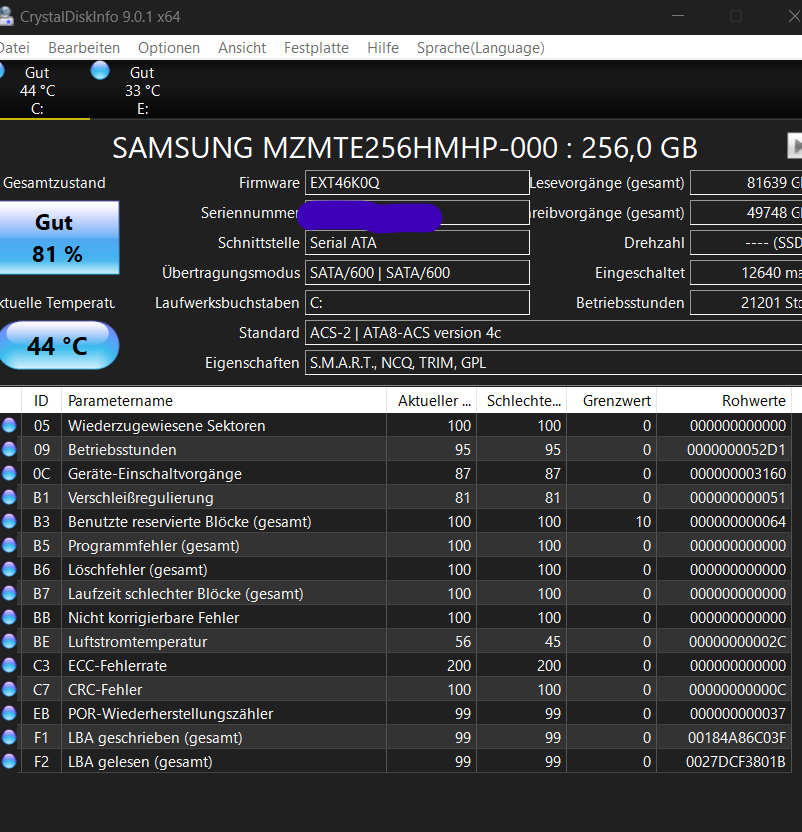Screen dimensions: 802x832
Task: Click the disk title SAMSUNG MZMTE256HMHP-000
Action: point(405,148)
